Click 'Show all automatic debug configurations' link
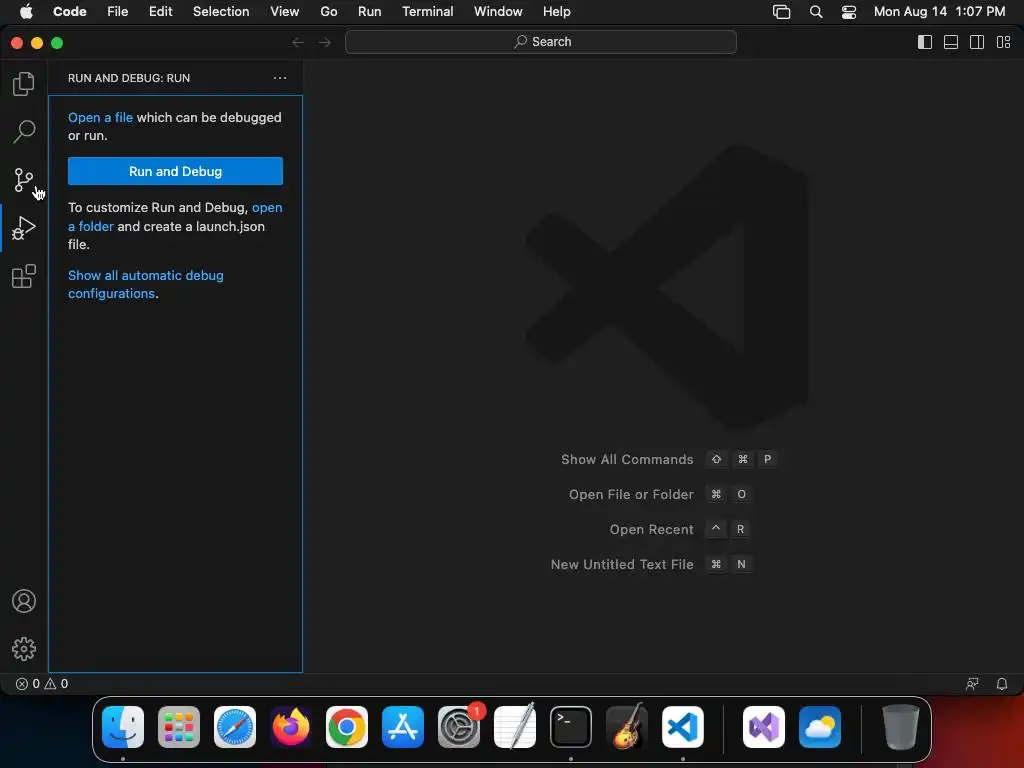This screenshot has width=1024, height=768. pos(146,285)
